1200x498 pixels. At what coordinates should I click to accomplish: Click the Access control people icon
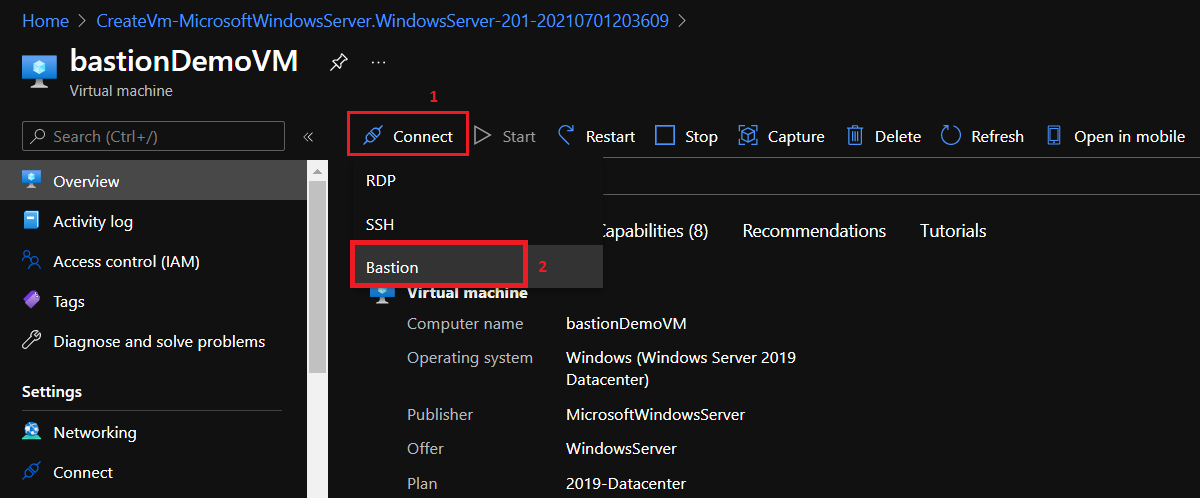coord(31,261)
